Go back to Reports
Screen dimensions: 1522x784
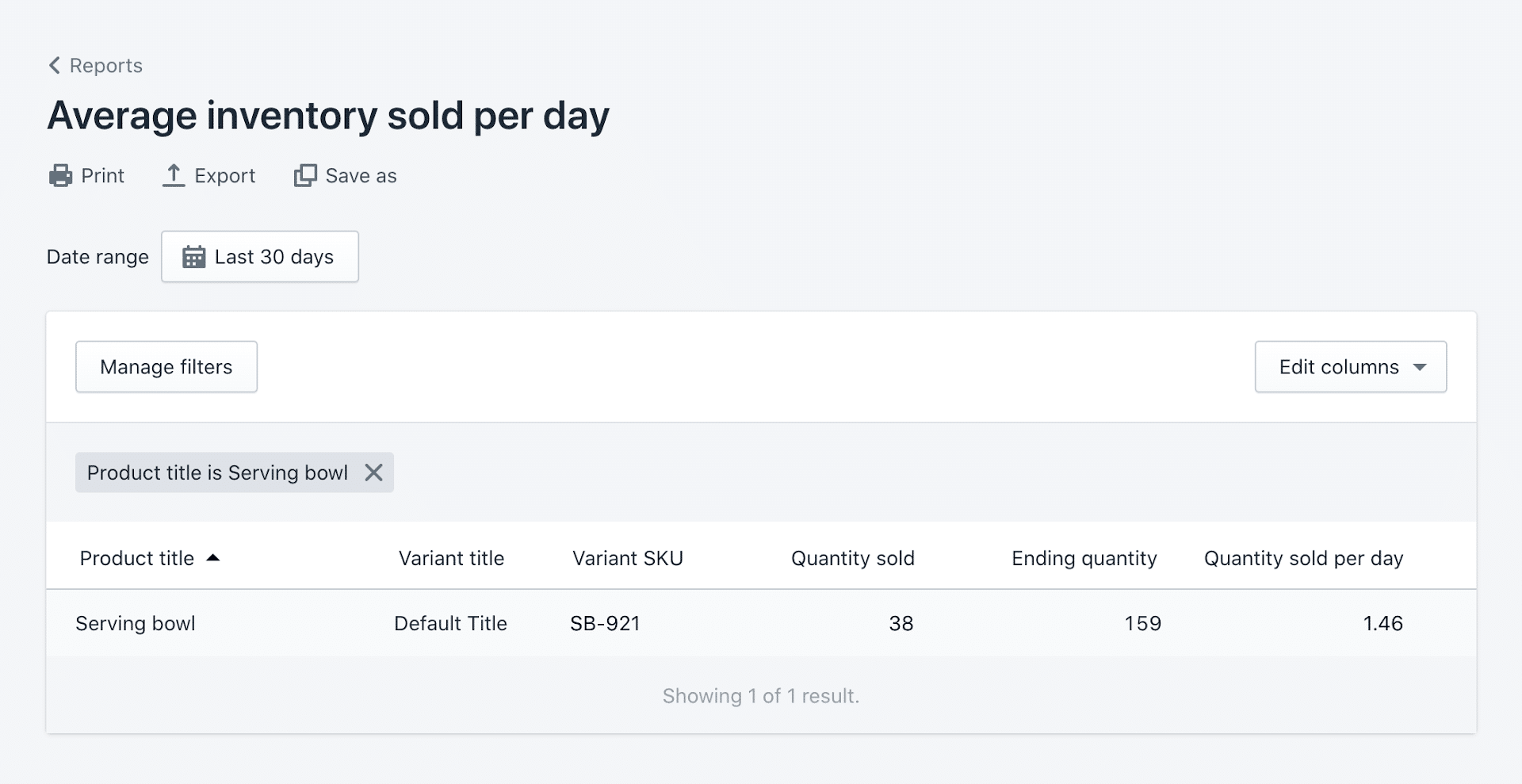tap(105, 65)
